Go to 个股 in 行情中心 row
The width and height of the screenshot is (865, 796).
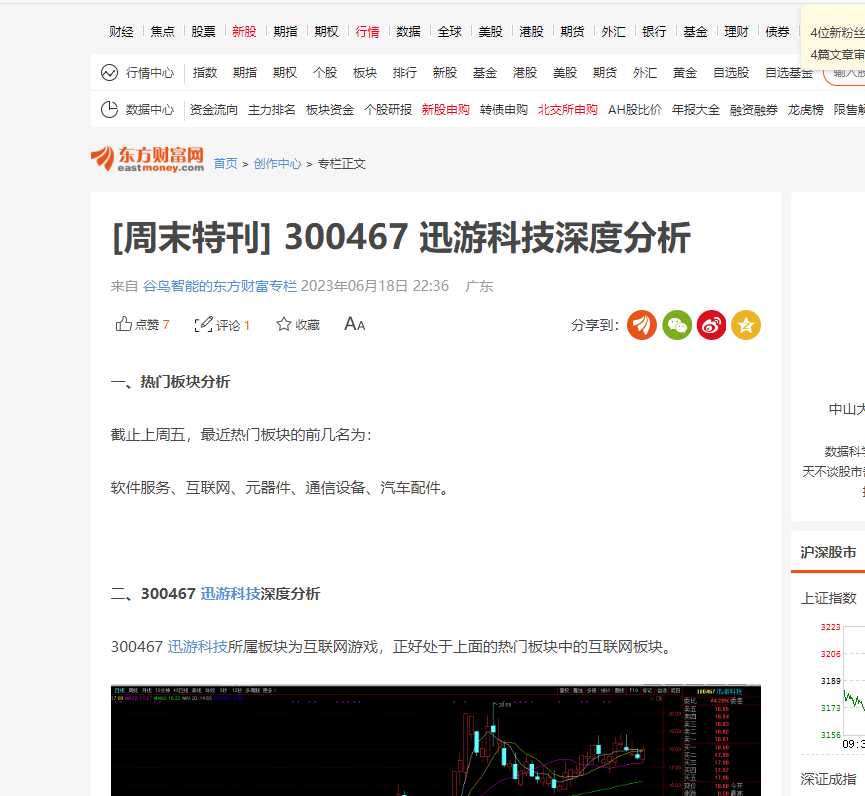click(325, 72)
